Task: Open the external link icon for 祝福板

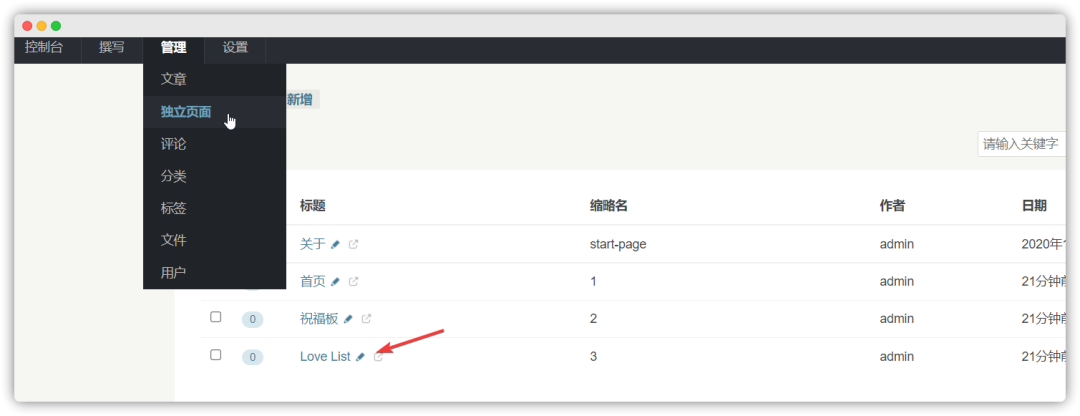Action: pos(366,319)
